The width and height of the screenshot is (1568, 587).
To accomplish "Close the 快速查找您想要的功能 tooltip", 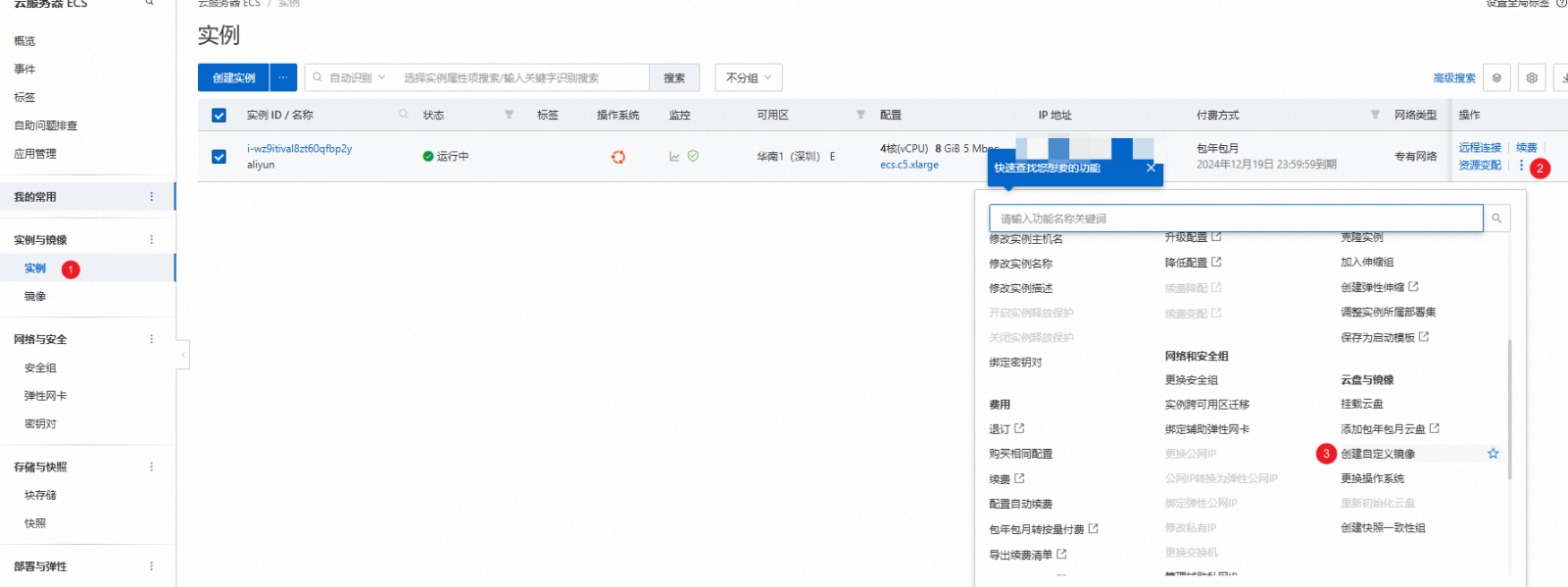I will [1151, 169].
